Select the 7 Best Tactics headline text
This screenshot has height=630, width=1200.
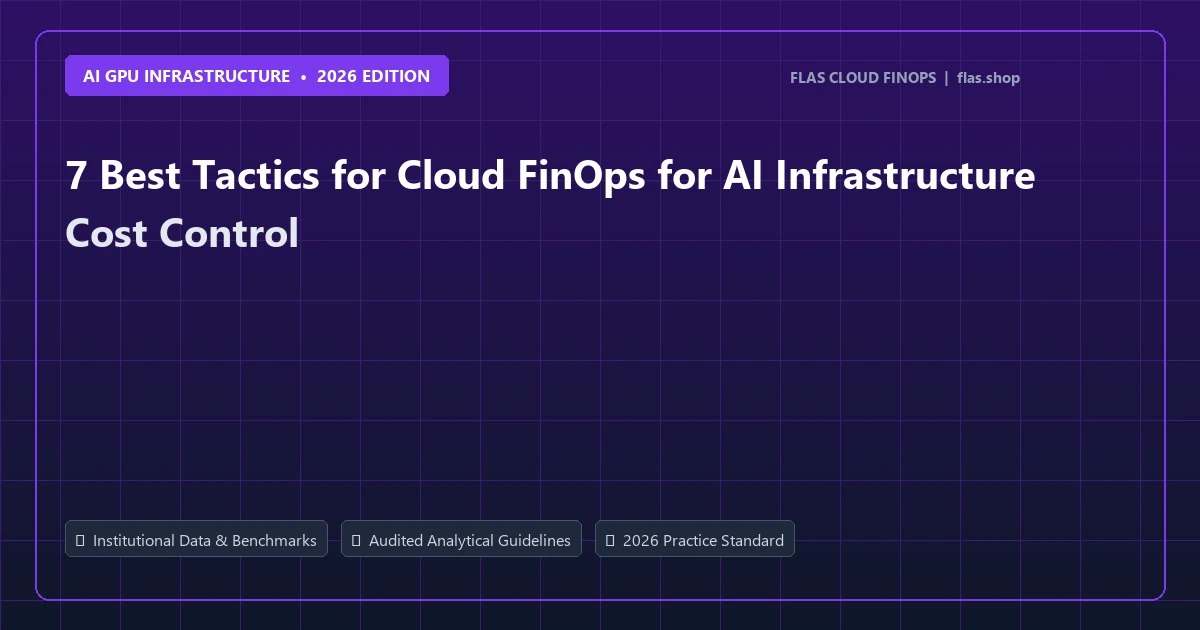(x=550, y=204)
